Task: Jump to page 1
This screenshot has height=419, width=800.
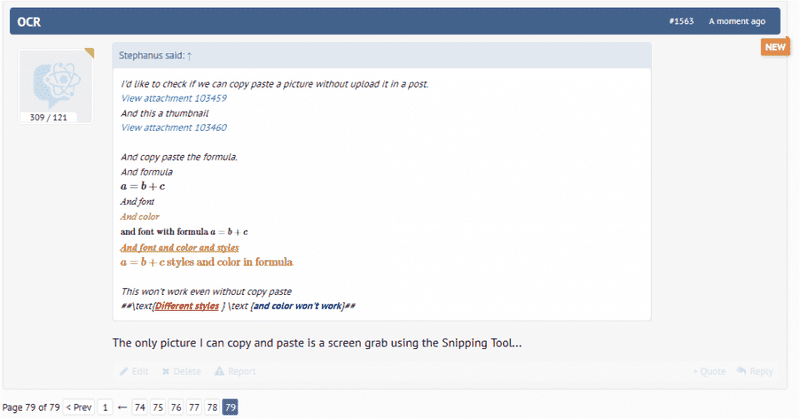Action: click(106, 407)
